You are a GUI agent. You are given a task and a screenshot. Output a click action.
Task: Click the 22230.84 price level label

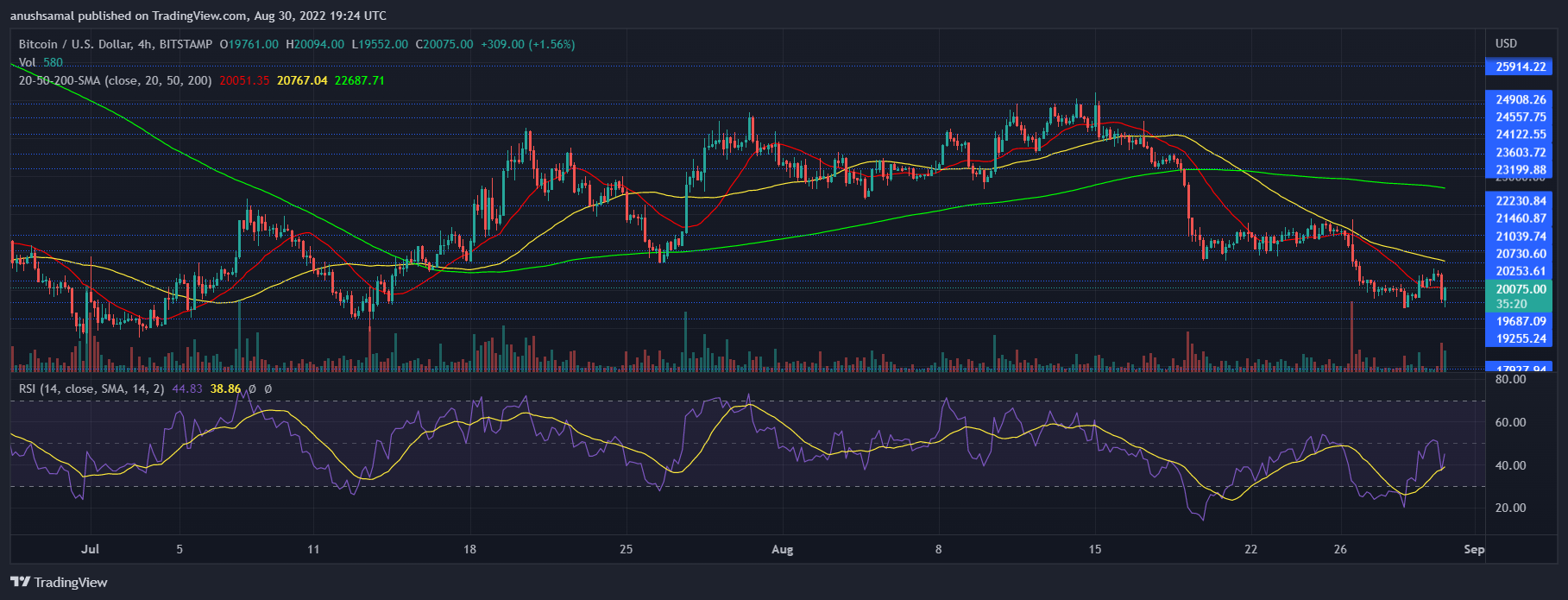(1521, 200)
